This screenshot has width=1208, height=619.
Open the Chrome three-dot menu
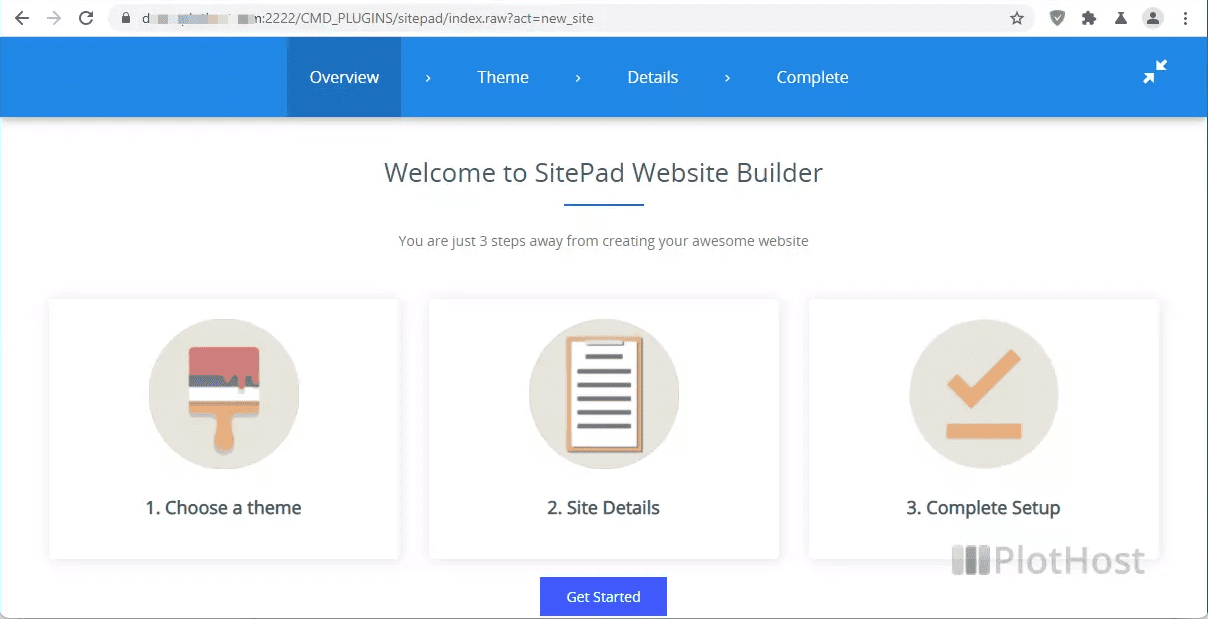coord(1186,18)
